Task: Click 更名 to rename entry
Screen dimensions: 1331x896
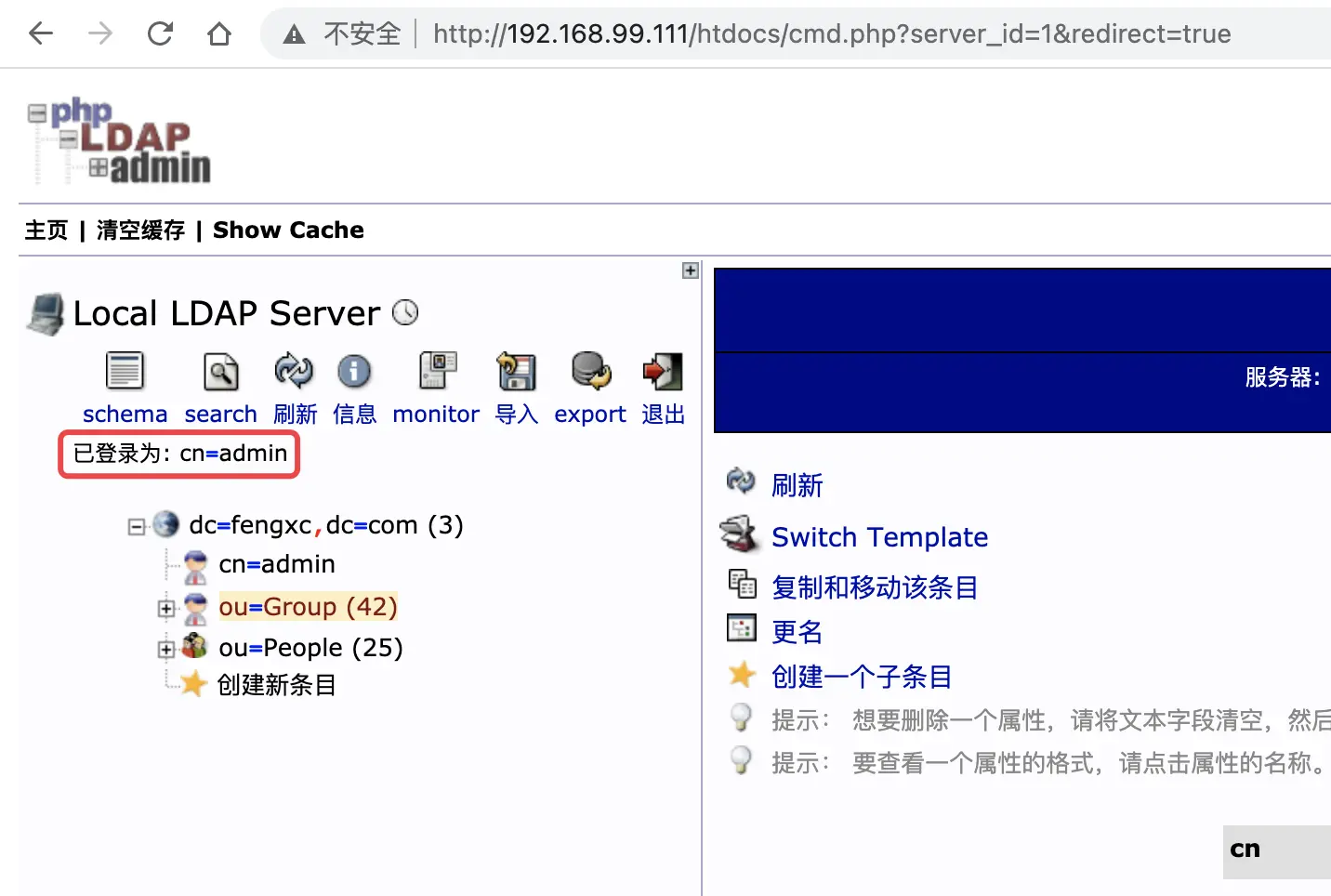Action: 797,632
